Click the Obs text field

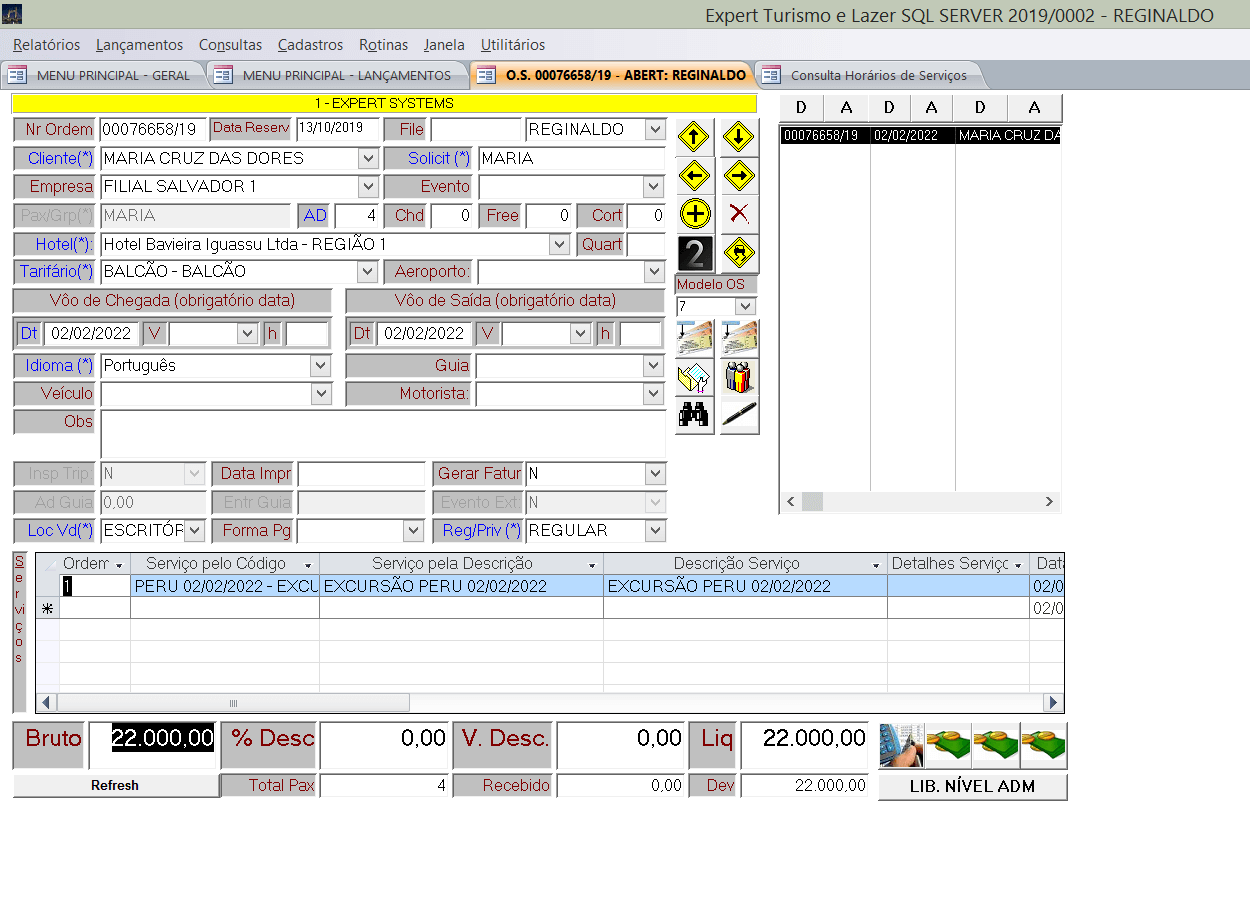382,433
